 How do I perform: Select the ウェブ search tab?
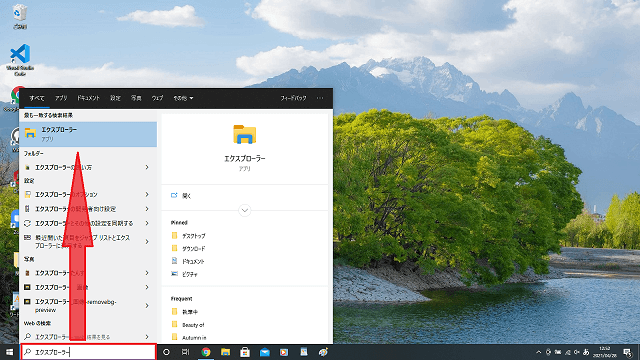coord(157,98)
